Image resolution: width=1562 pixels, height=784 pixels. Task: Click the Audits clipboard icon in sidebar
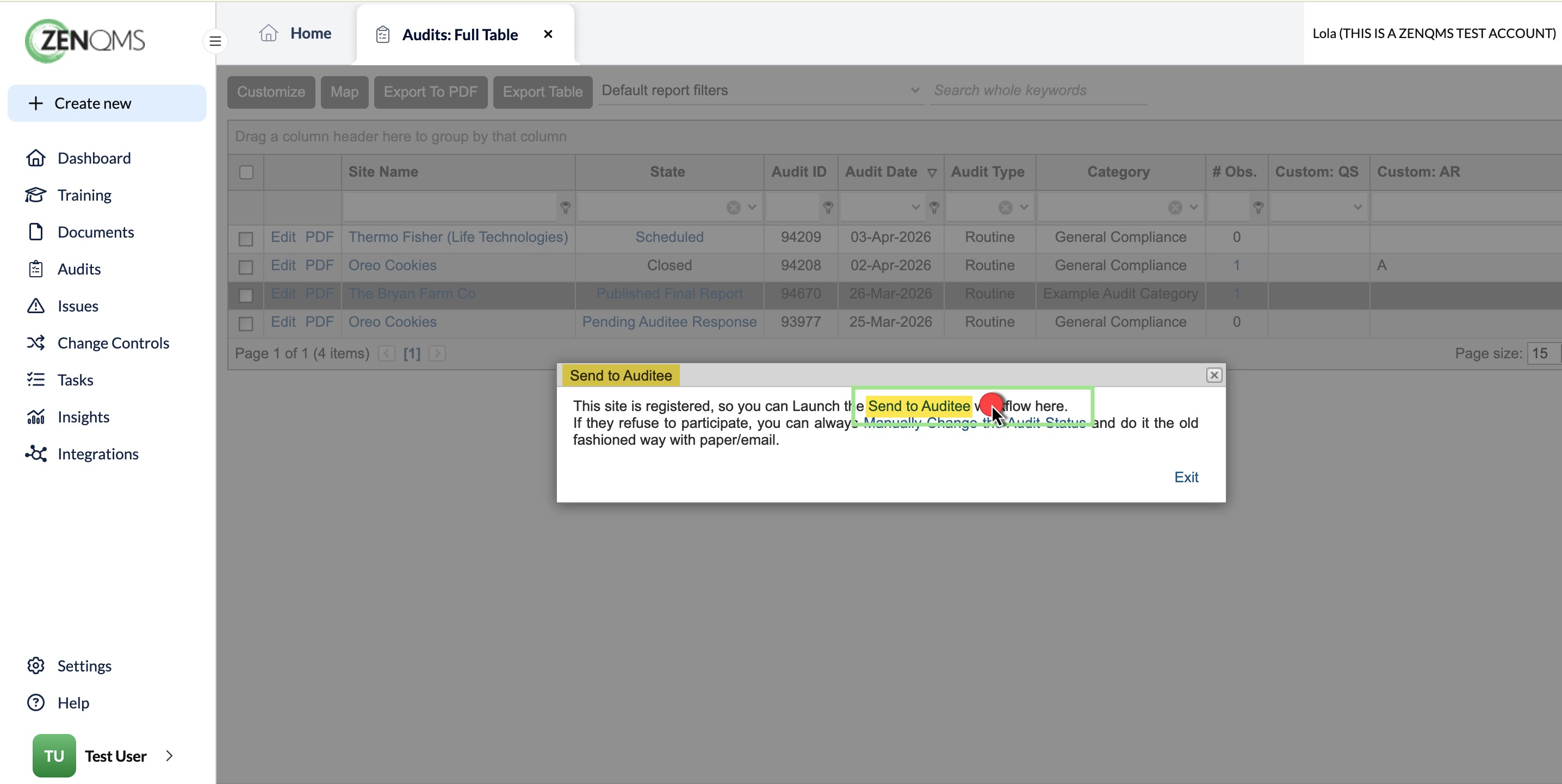pos(36,269)
